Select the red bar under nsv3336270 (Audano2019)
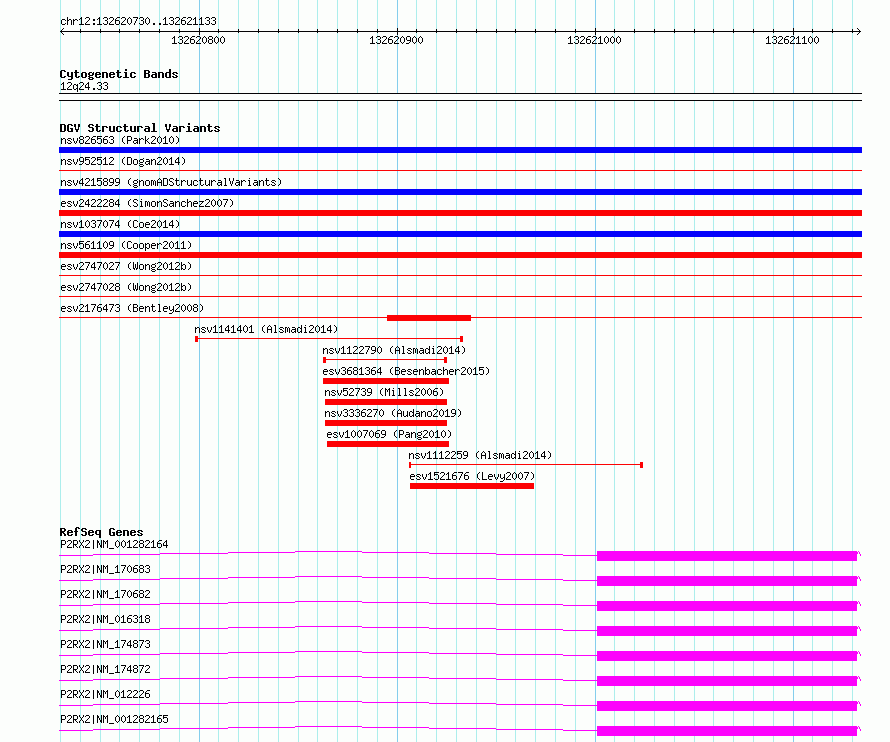Image resolution: width=890 pixels, height=742 pixels. click(x=386, y=423)
